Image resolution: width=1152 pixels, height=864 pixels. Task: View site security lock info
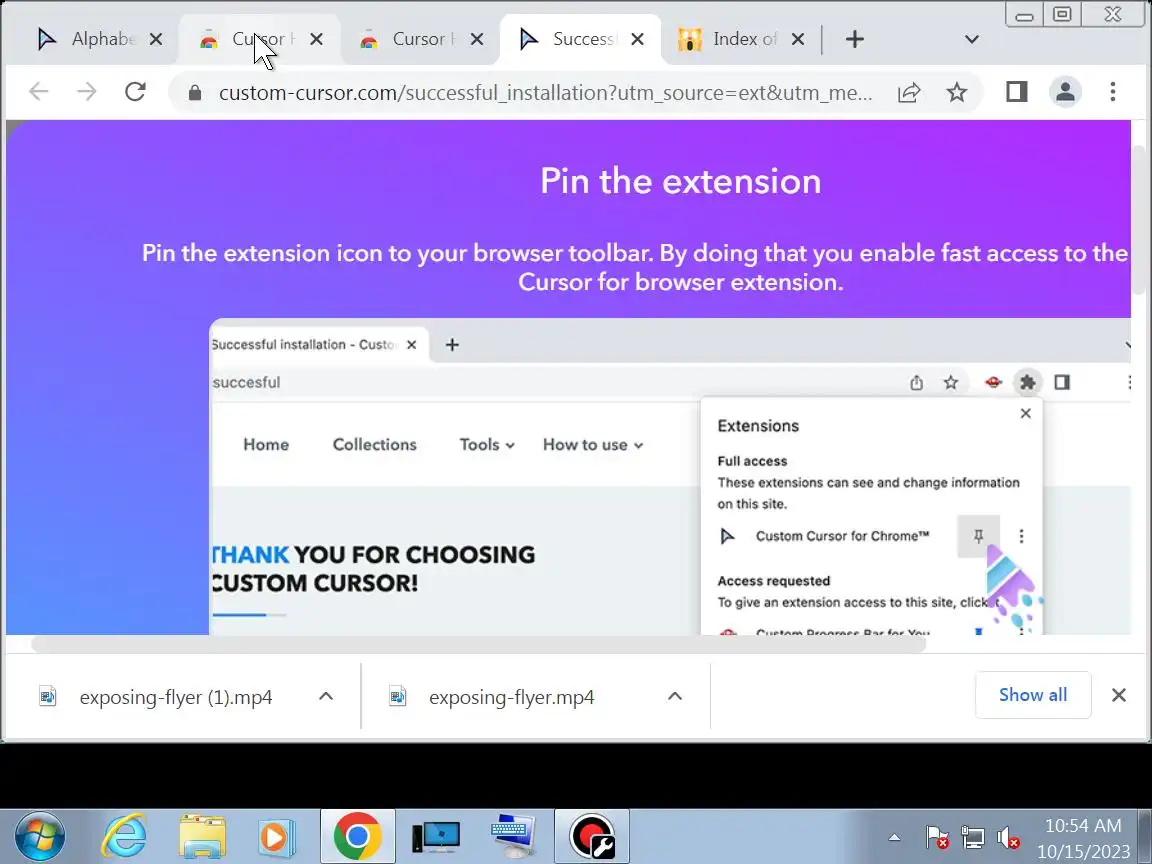[x=195, y=93]
